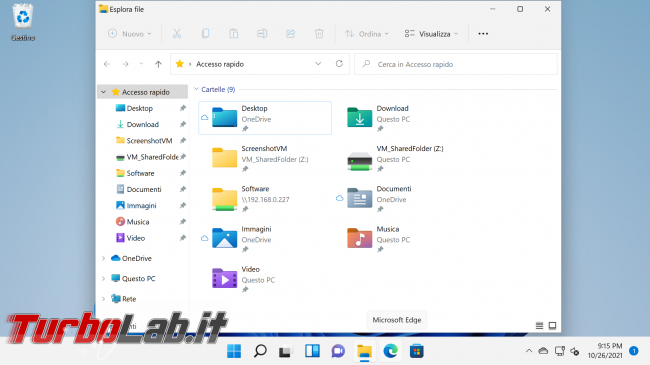The image size is (650, 365).
Task: Unpin Download using its pin icon in sidebar
Action: pyautogui.click(x=182, y=124)
